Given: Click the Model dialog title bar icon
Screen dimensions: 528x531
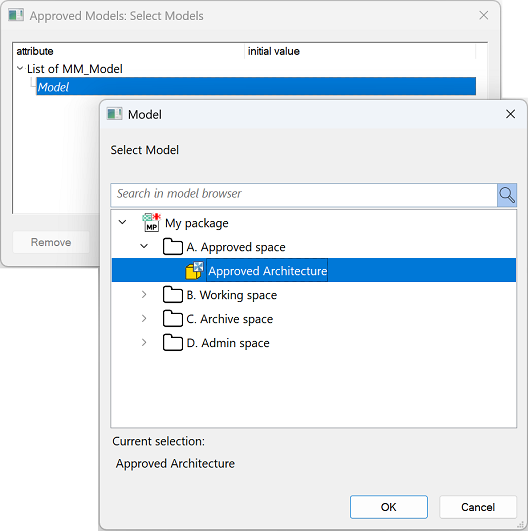Looking at the screenshot, I should pos(114,114).
